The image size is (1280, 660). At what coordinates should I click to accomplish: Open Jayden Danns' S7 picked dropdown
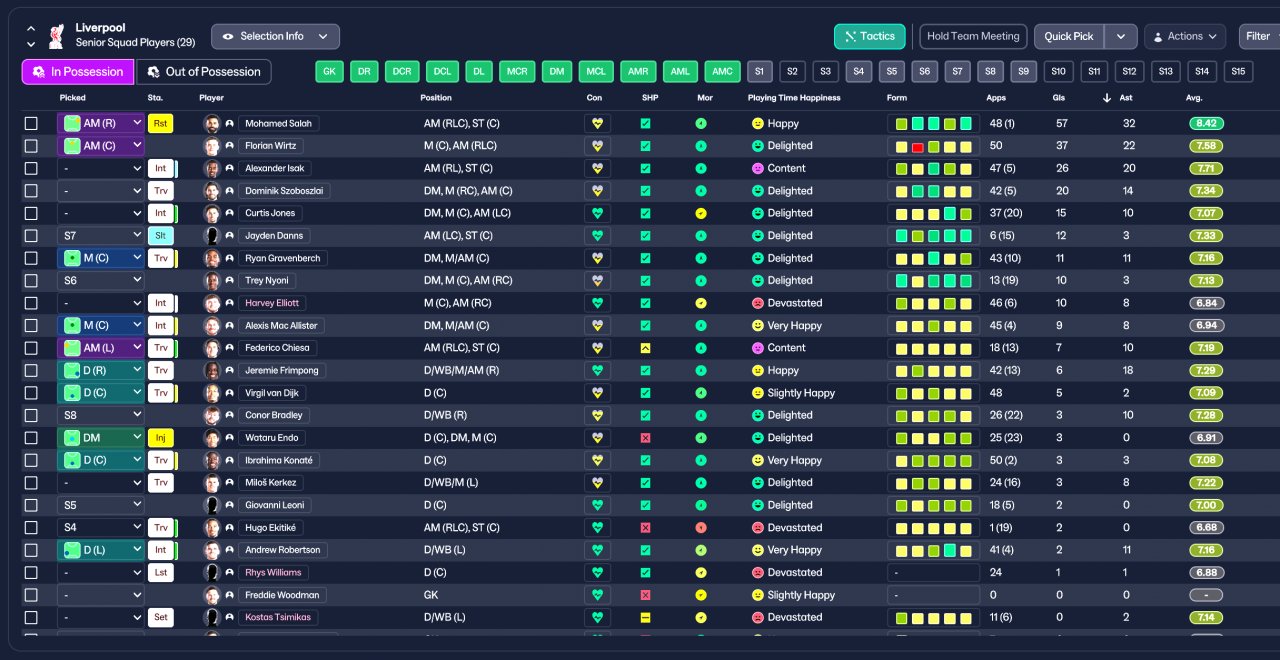[x=101, y=236]
